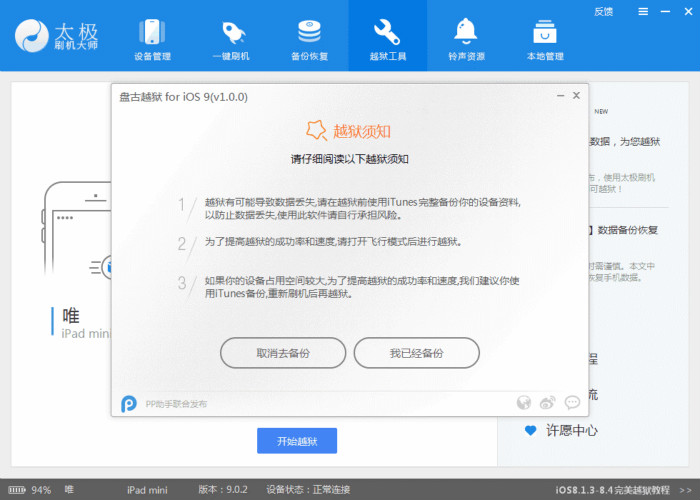Open 铃声资源 ringtone resources tab

[x=466, y=39]
